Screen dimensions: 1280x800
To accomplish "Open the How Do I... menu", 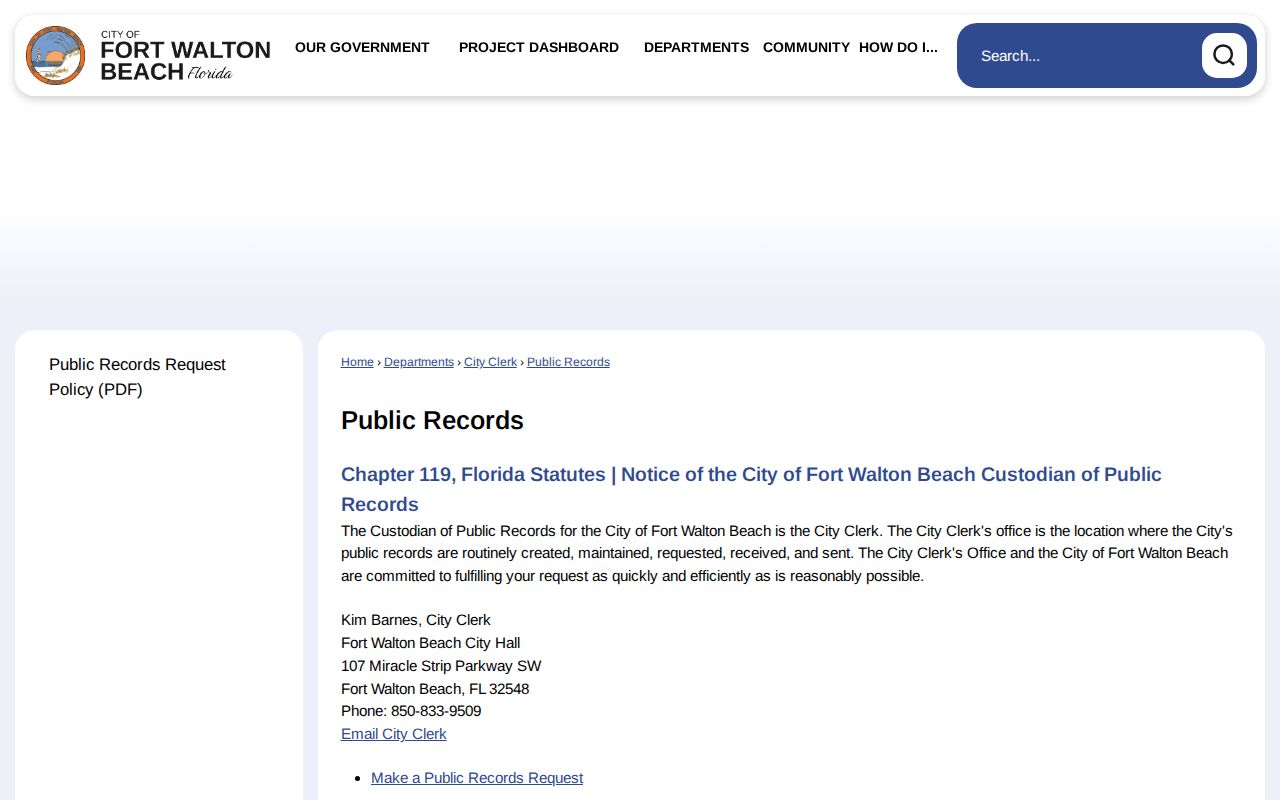I will point(898,47).
